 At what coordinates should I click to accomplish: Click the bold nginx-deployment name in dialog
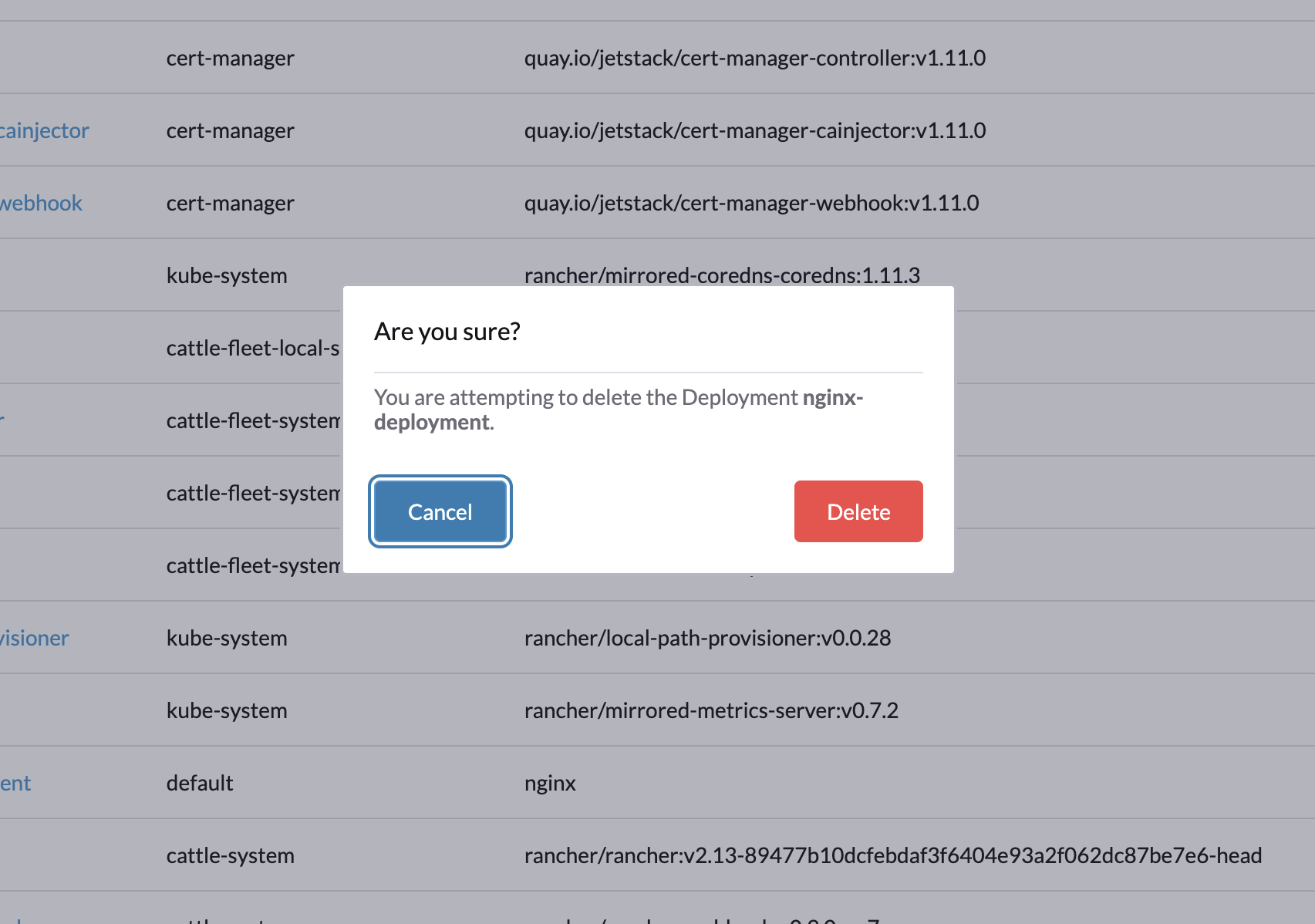(617, 409)
